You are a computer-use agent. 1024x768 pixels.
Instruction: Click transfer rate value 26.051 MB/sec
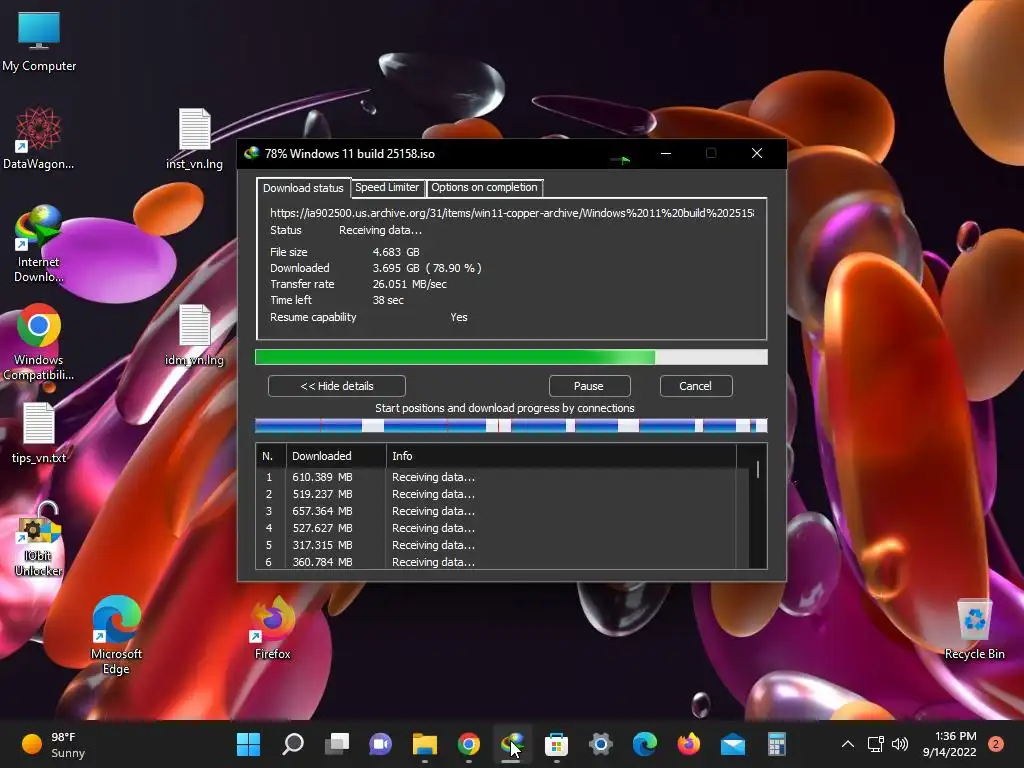pyautogui.click(x=409, y=284)
